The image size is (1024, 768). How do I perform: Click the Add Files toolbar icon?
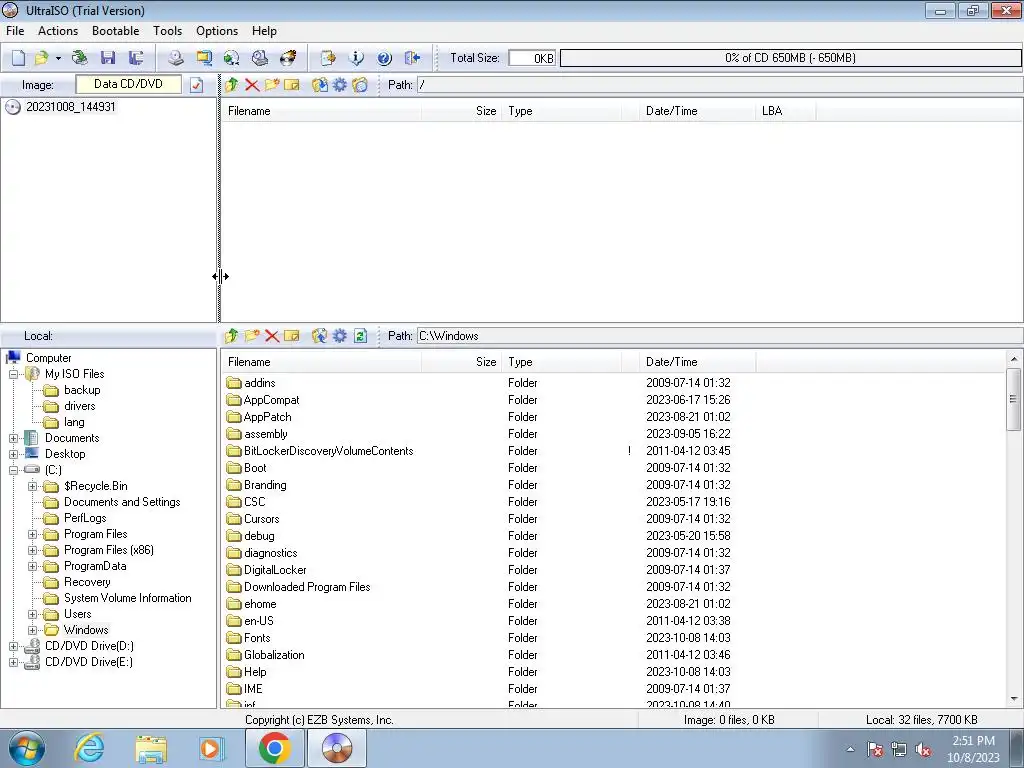328,58
